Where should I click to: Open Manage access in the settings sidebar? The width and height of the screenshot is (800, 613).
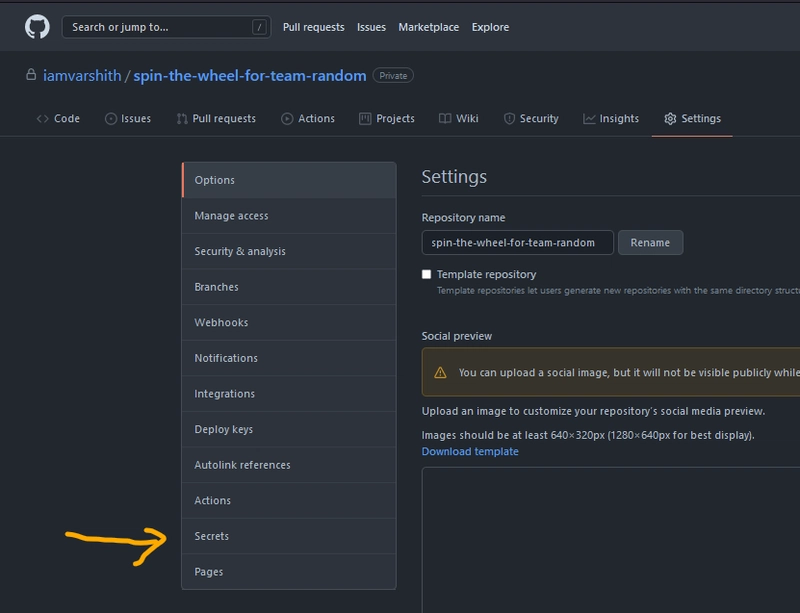pos(289,216)
